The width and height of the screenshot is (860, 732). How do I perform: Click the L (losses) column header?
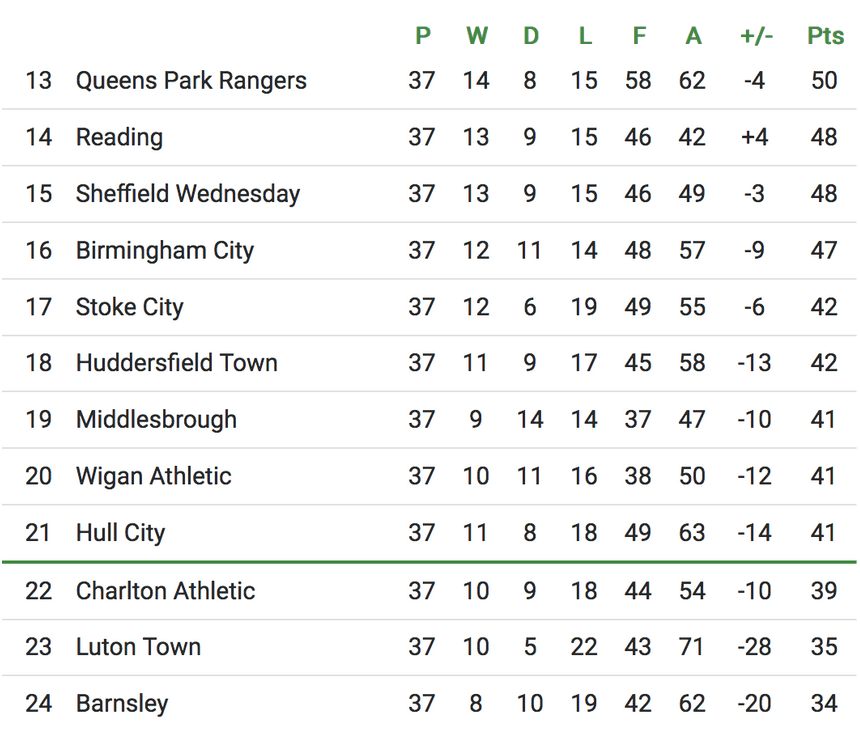[584, 36]
